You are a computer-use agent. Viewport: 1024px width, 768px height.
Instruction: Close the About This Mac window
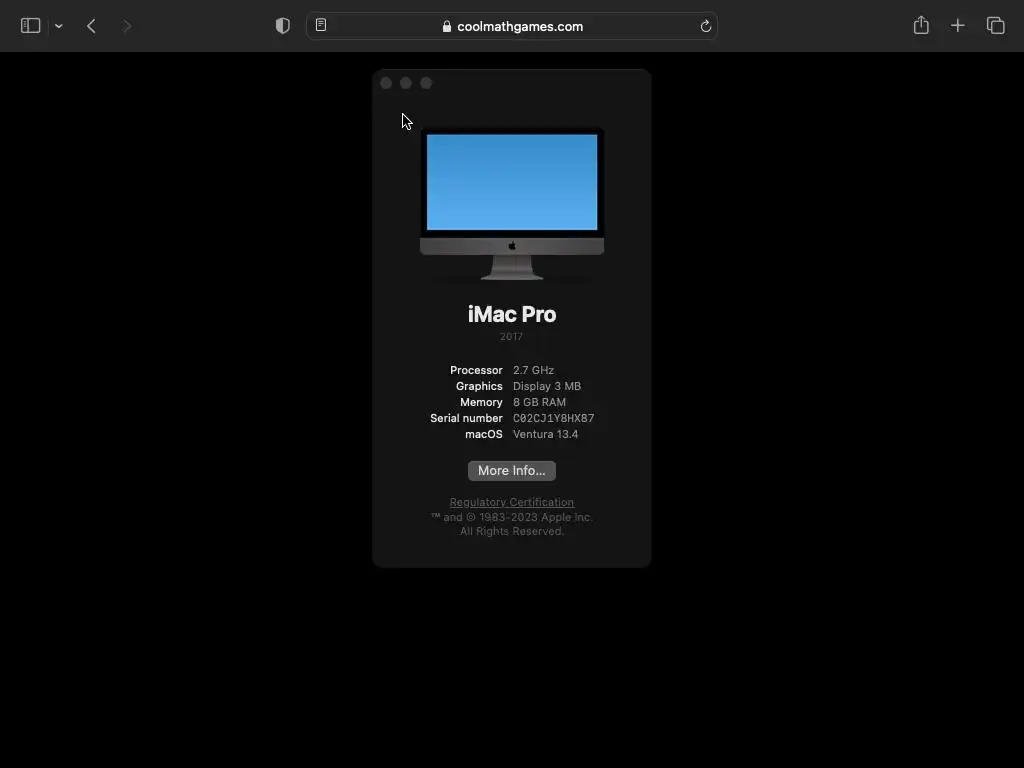[386, 83]
